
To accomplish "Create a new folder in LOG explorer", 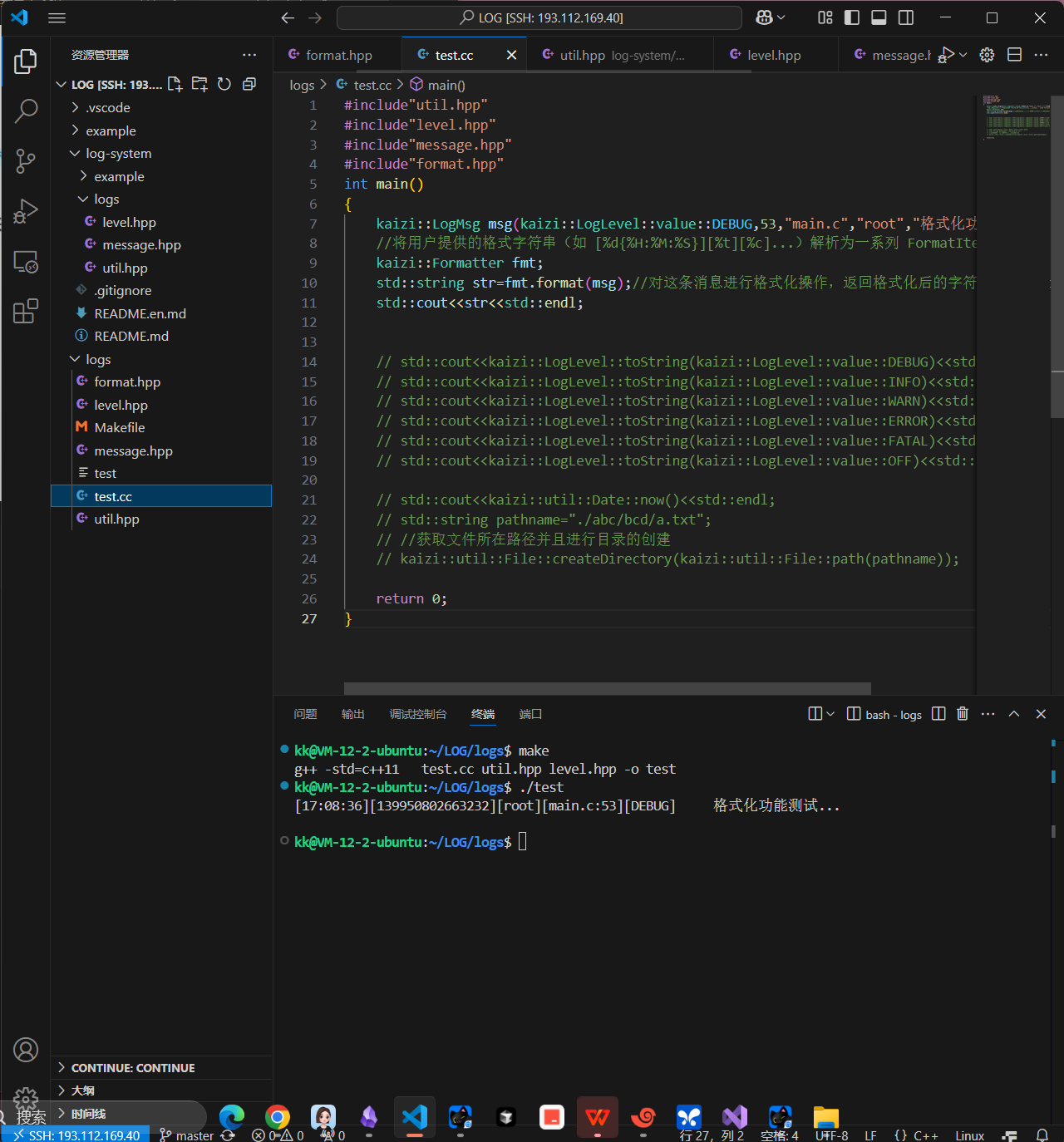I will (x=199, y=84).
